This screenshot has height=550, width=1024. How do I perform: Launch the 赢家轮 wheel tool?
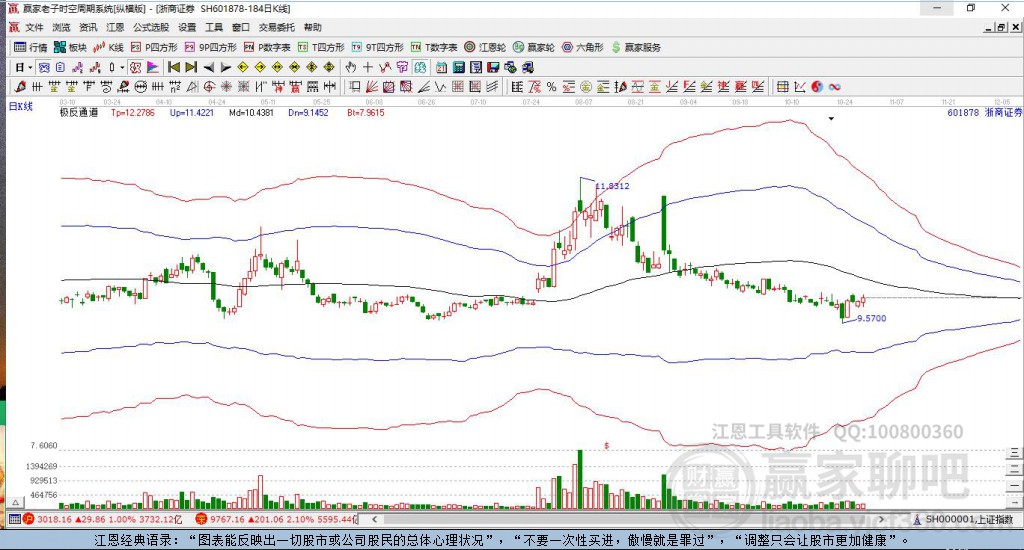point(534,47)
